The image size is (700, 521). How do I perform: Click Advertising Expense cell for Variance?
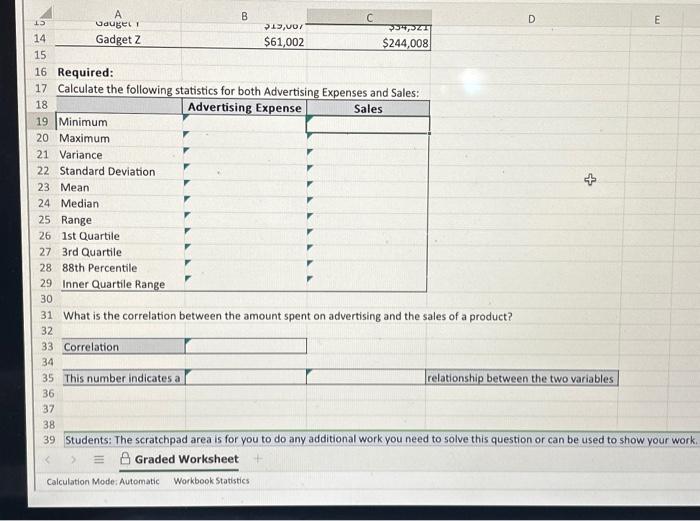245,154
